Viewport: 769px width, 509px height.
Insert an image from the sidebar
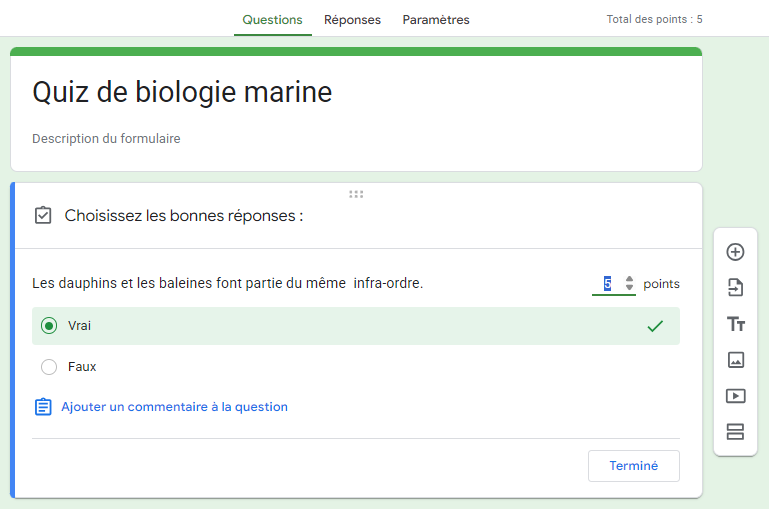735,360
